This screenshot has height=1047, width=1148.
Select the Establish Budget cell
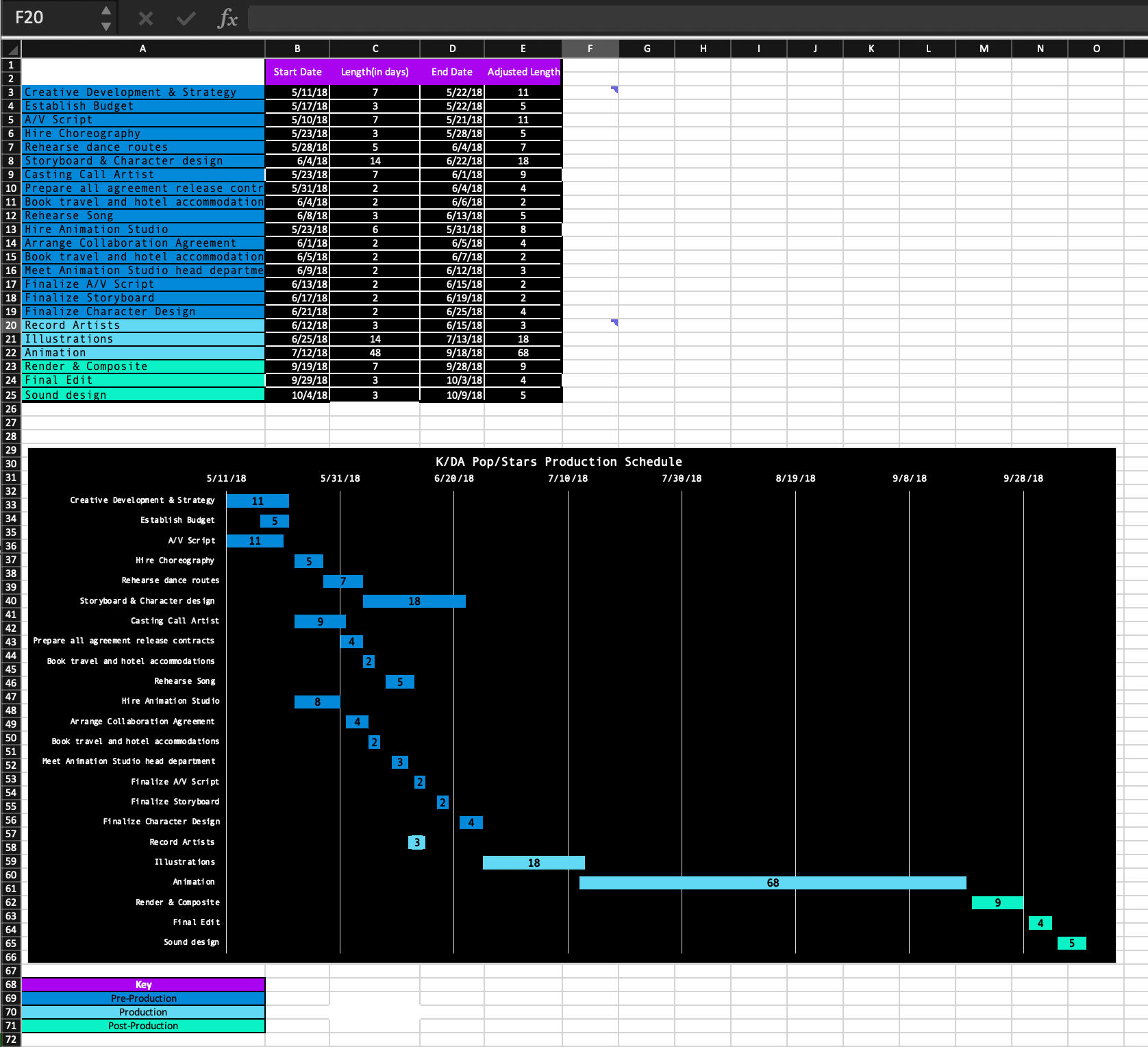[143, 106]
